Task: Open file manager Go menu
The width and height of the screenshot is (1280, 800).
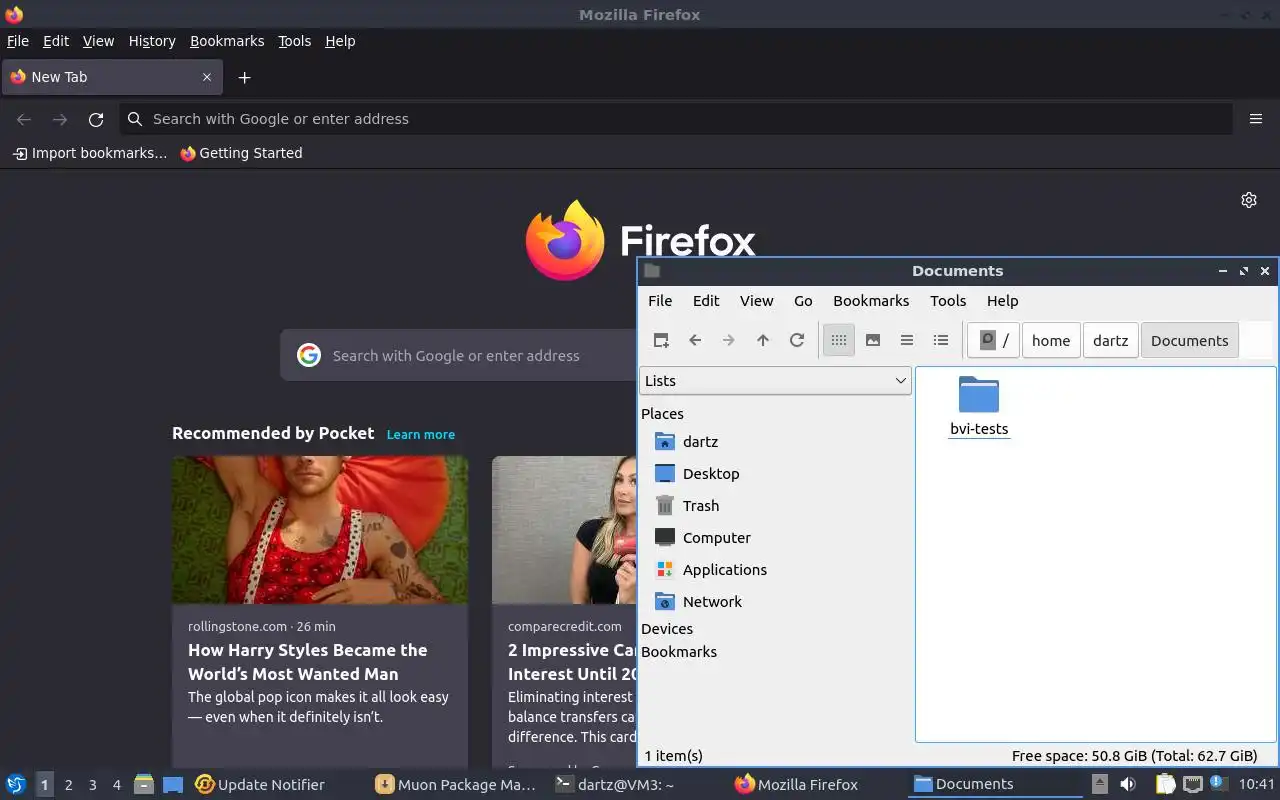Action: [x=803, y=301]
